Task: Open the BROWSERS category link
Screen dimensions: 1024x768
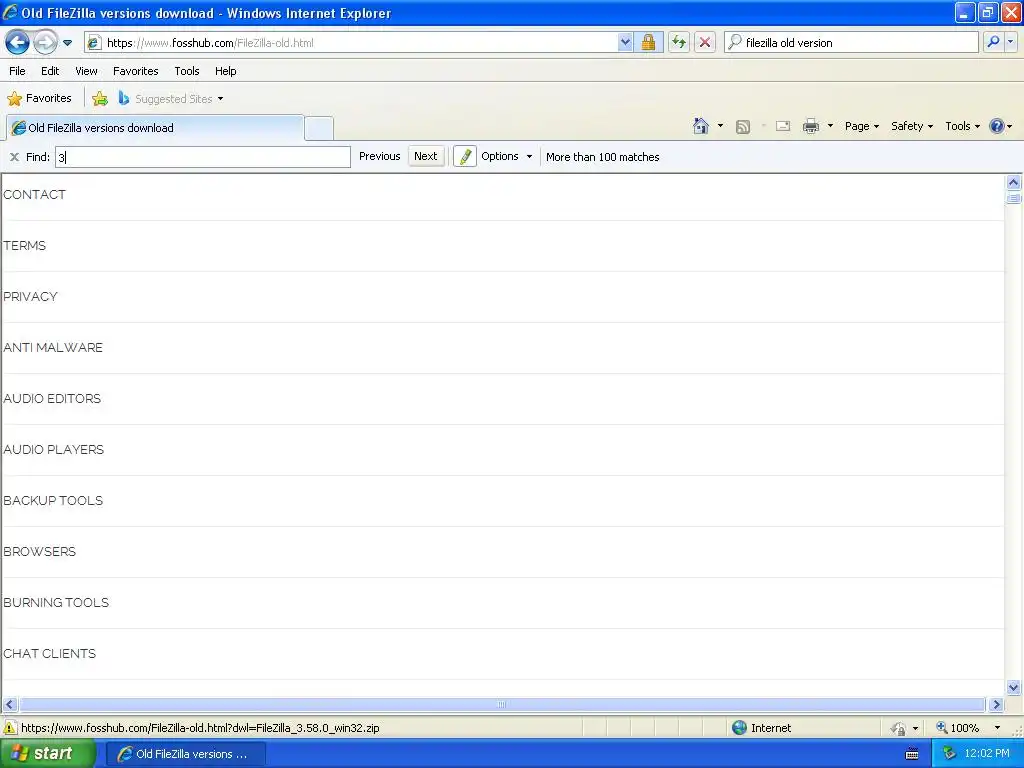Action: tap(39, 551)
